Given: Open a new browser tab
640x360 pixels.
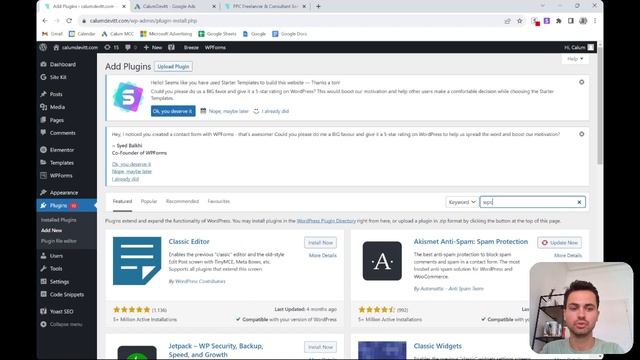Looking at the screenshot, I should (x=318, y=7).
